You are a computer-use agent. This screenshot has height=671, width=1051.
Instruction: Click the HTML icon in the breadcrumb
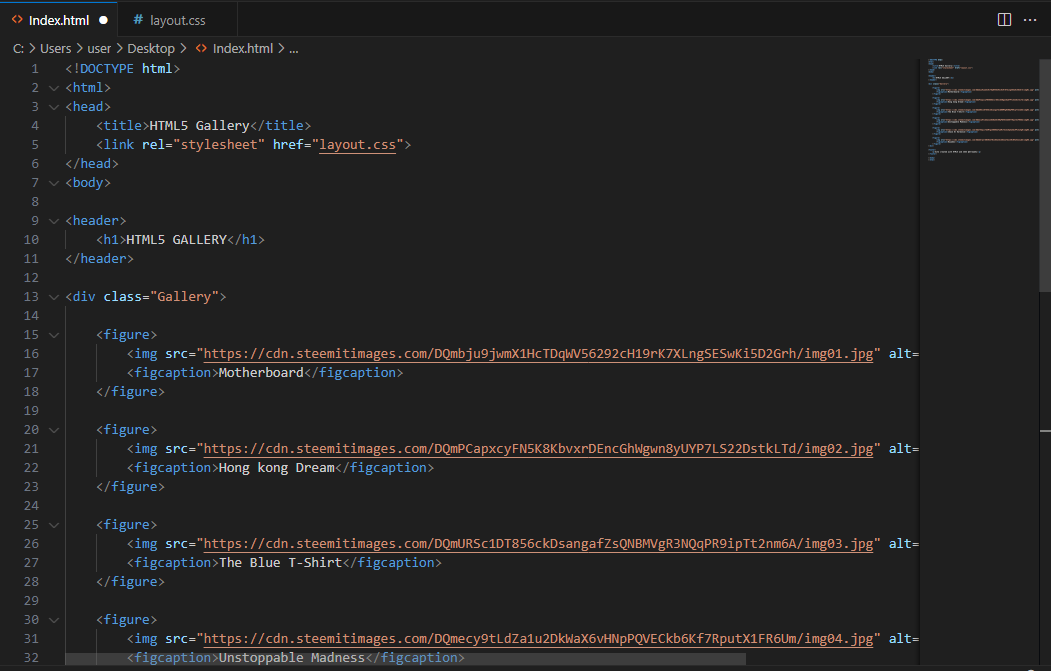pos(201,48)
